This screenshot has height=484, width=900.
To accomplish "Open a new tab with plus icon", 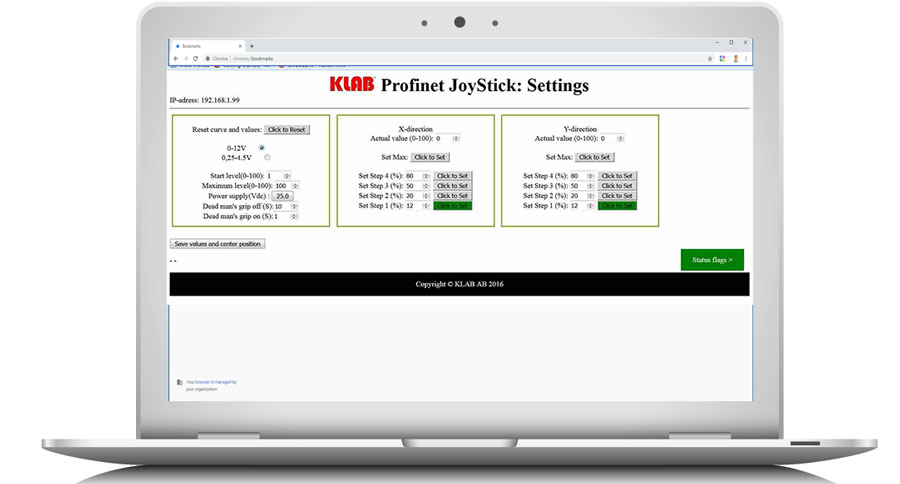I will pos(251,46).
